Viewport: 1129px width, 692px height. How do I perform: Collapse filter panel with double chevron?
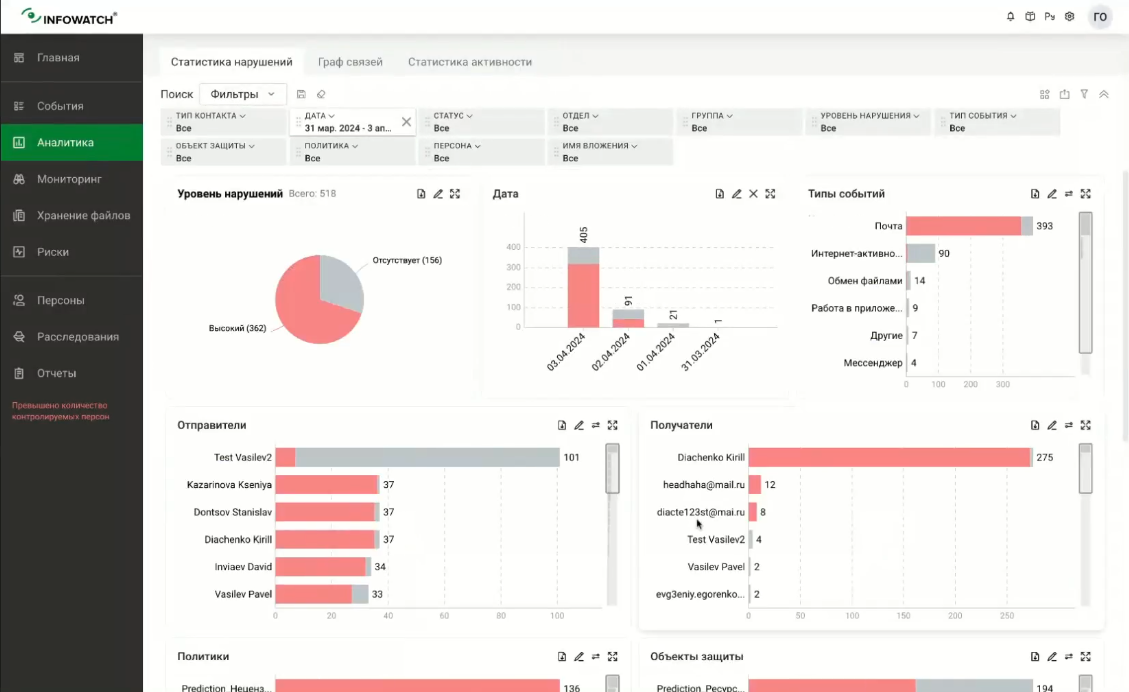point(1104,94)
